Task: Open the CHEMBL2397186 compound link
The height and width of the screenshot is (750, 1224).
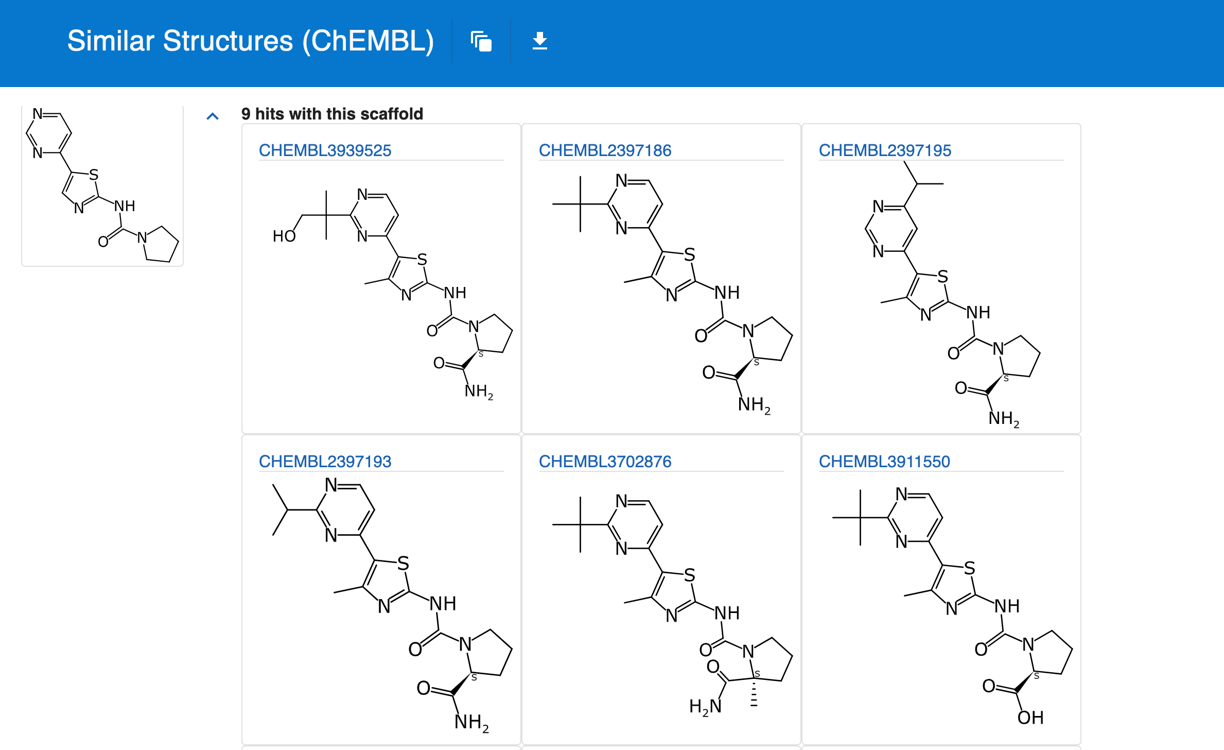Action: pyautogui.click(x=604, y=150)
